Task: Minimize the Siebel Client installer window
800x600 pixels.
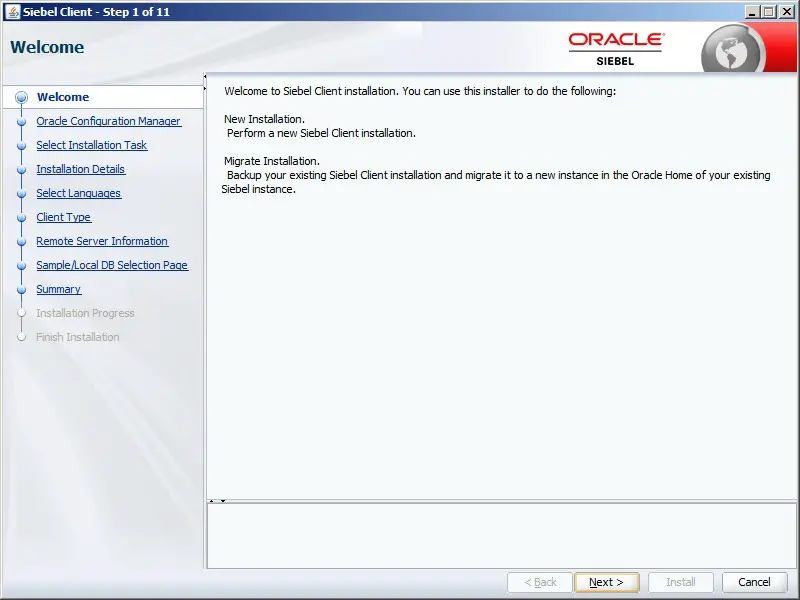Action: pyautogui.click(x=751, y=12)
